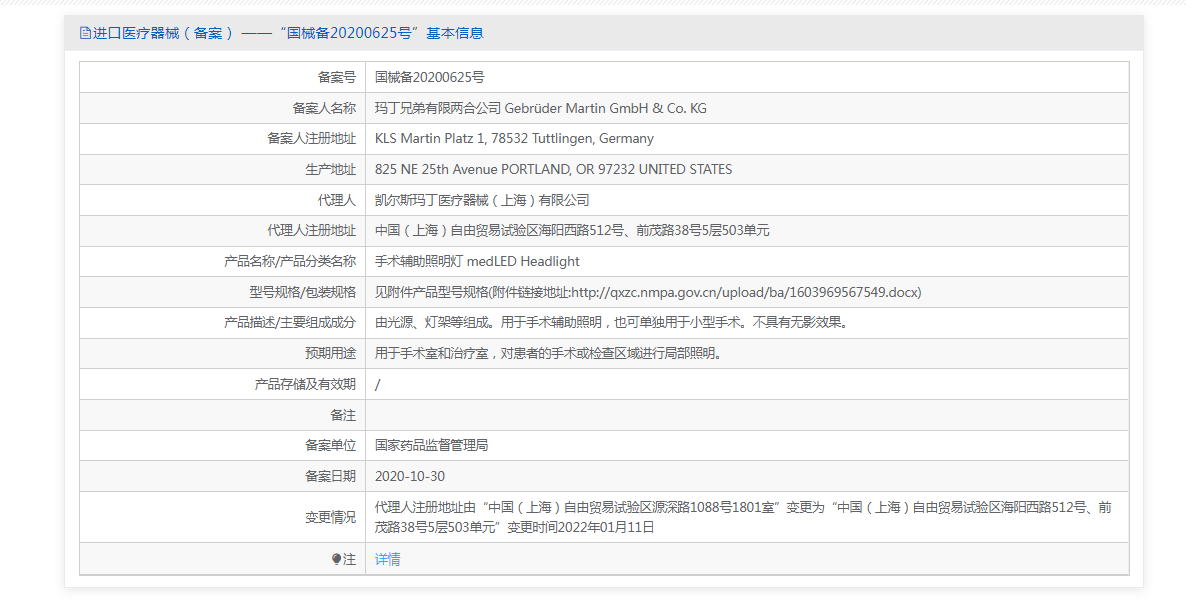Screen dimensions: 1186x607
Task: Select the value 国械备20200625号 in the table
Action: point(430,77)
